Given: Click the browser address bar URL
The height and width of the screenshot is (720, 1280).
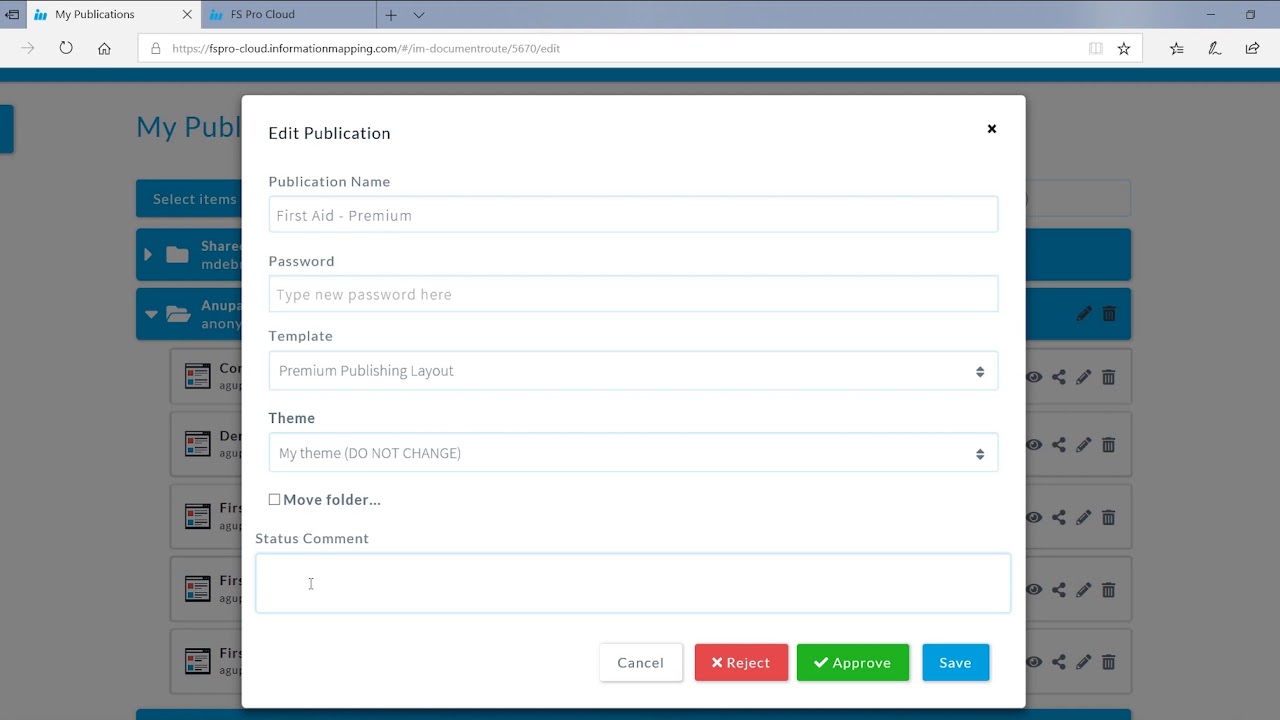Looking at the screenshot, I should [366, 48].
